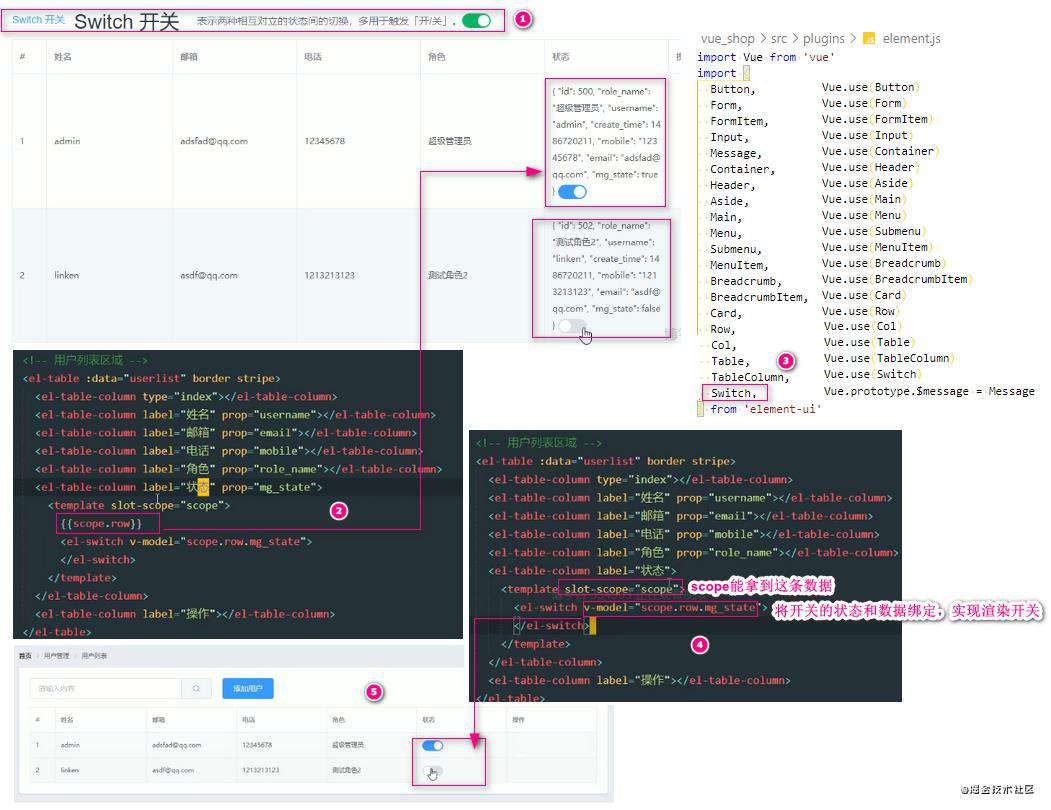Click the numbered marker 5 circle

[x=374, y=691]
